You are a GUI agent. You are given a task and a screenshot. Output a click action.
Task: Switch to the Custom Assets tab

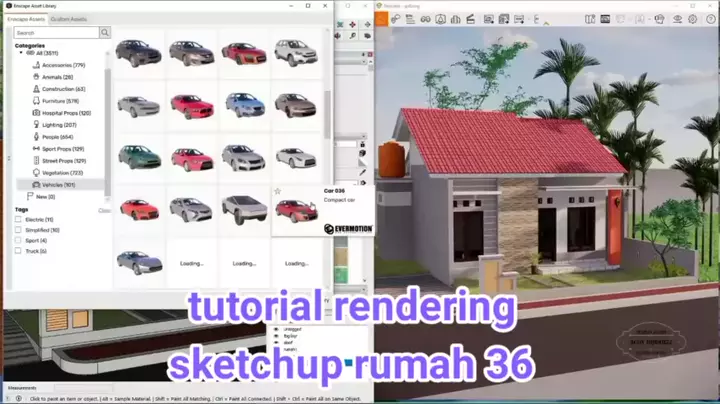(x=68, y=19)
